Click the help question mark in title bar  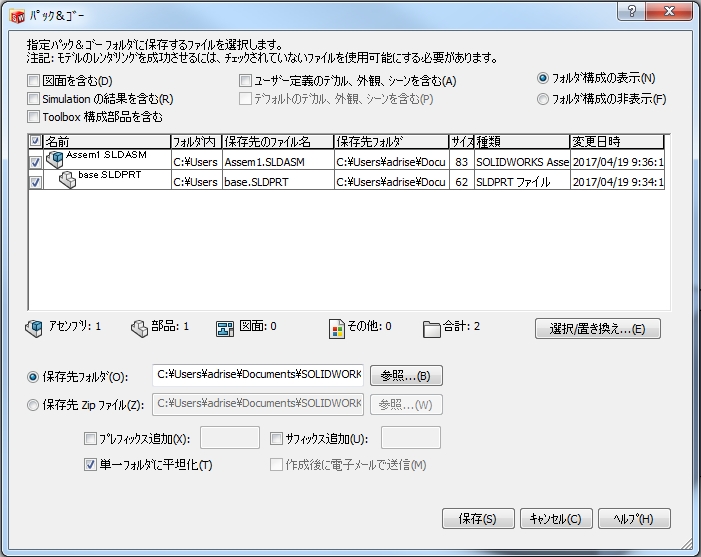tap(631, 11)
